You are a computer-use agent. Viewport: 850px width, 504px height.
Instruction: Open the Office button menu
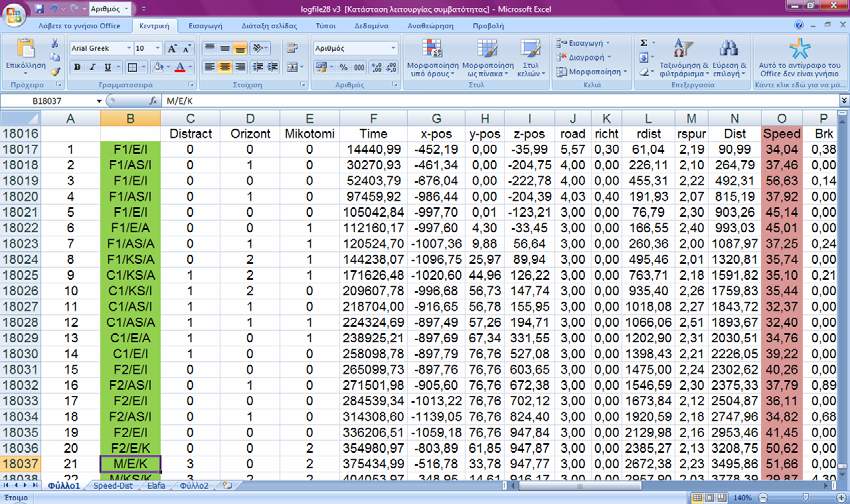pyautogui.click(x=14, y=15)
